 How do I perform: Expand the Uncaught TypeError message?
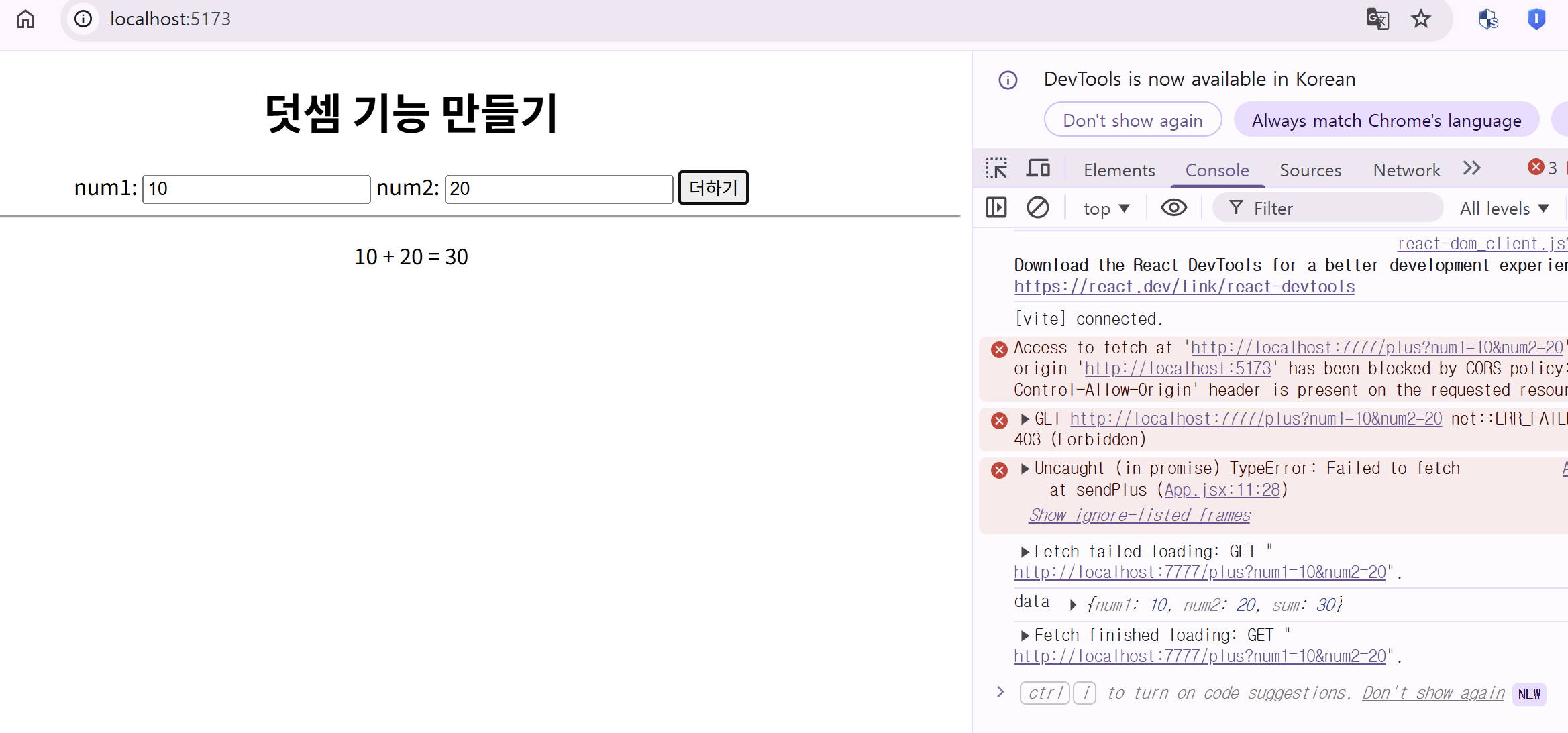(1025, 469)
